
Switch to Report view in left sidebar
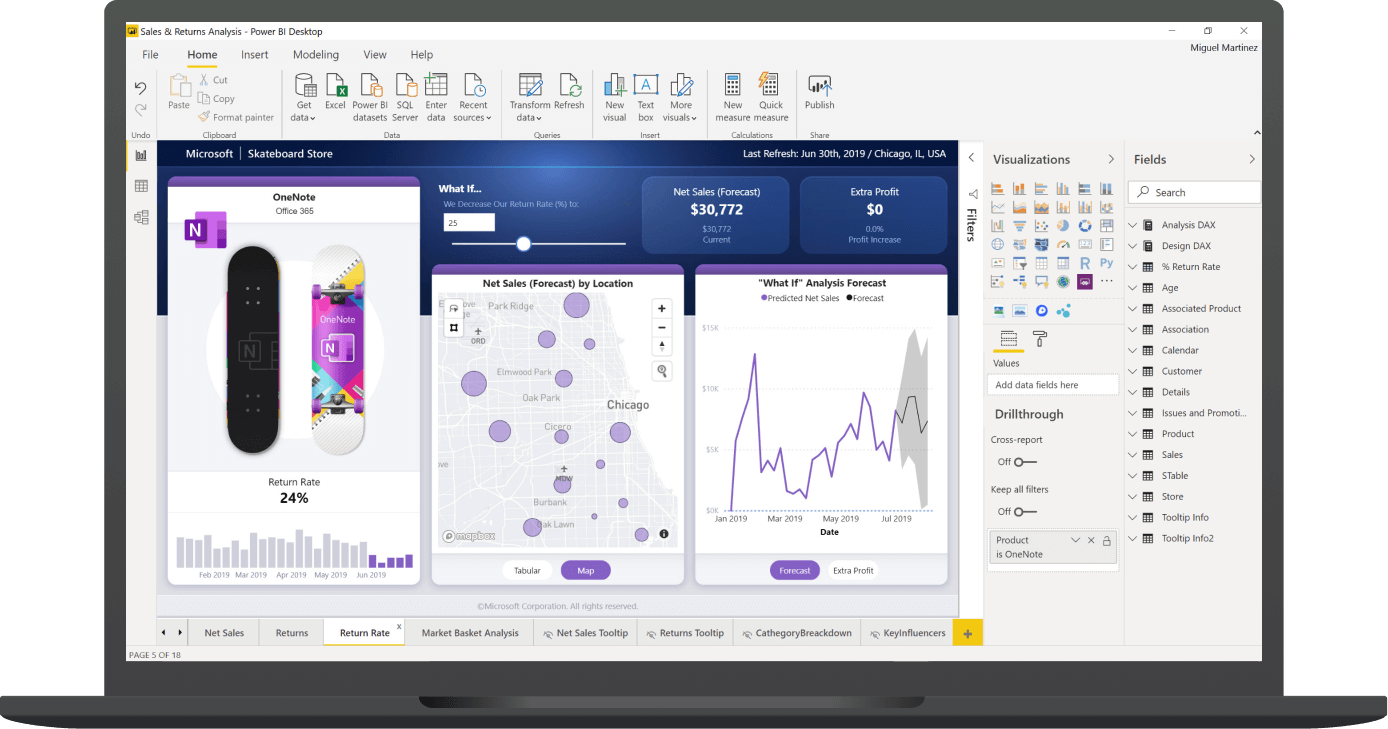coord(141,155)
